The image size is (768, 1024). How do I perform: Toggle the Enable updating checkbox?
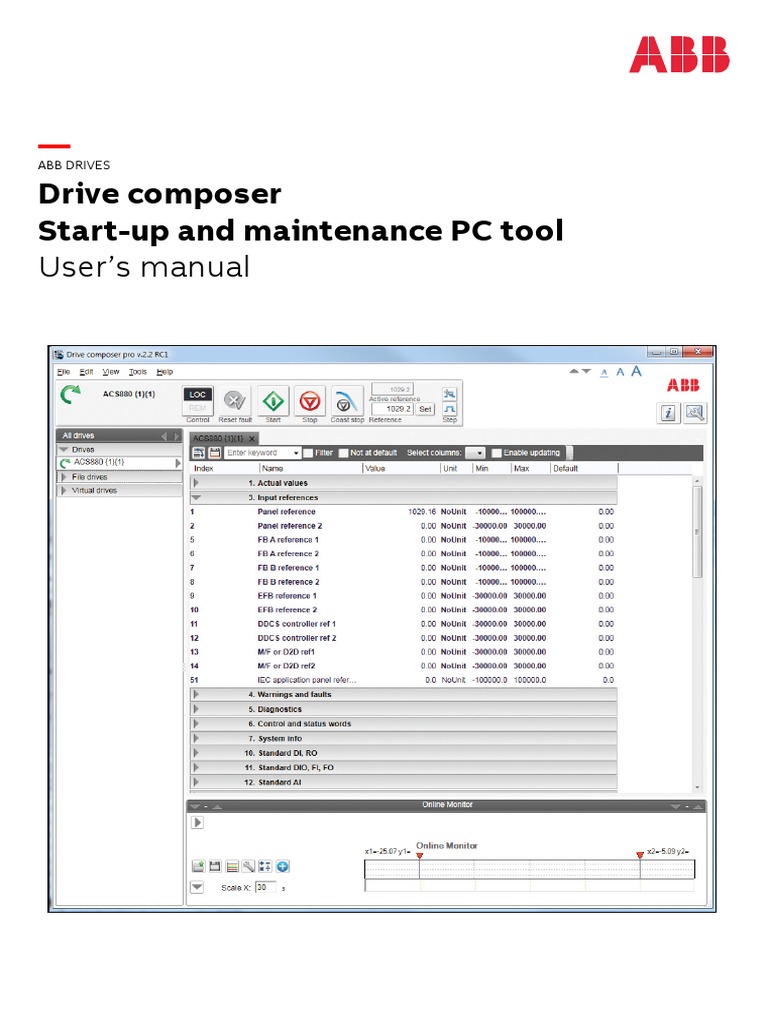point(496,453)
